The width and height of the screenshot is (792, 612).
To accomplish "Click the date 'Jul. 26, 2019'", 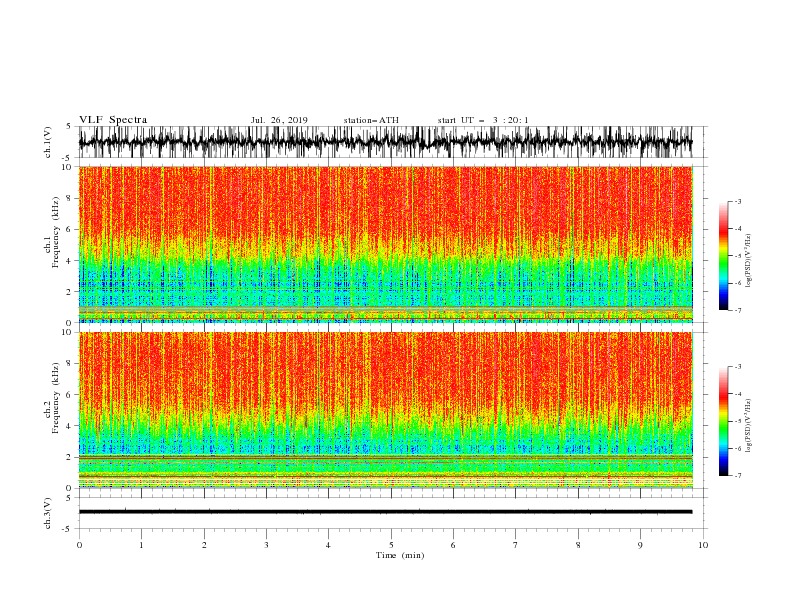I will (x=279, y=120).
